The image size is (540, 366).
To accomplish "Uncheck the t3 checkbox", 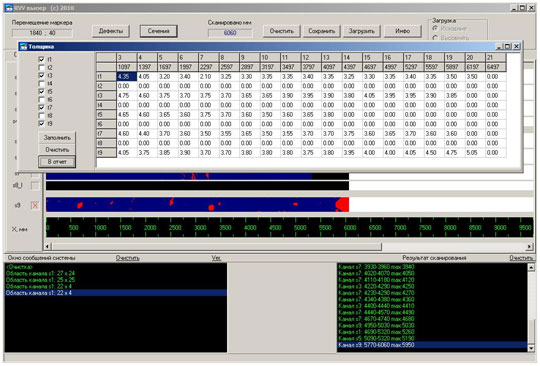I will [x=41, y=75].
